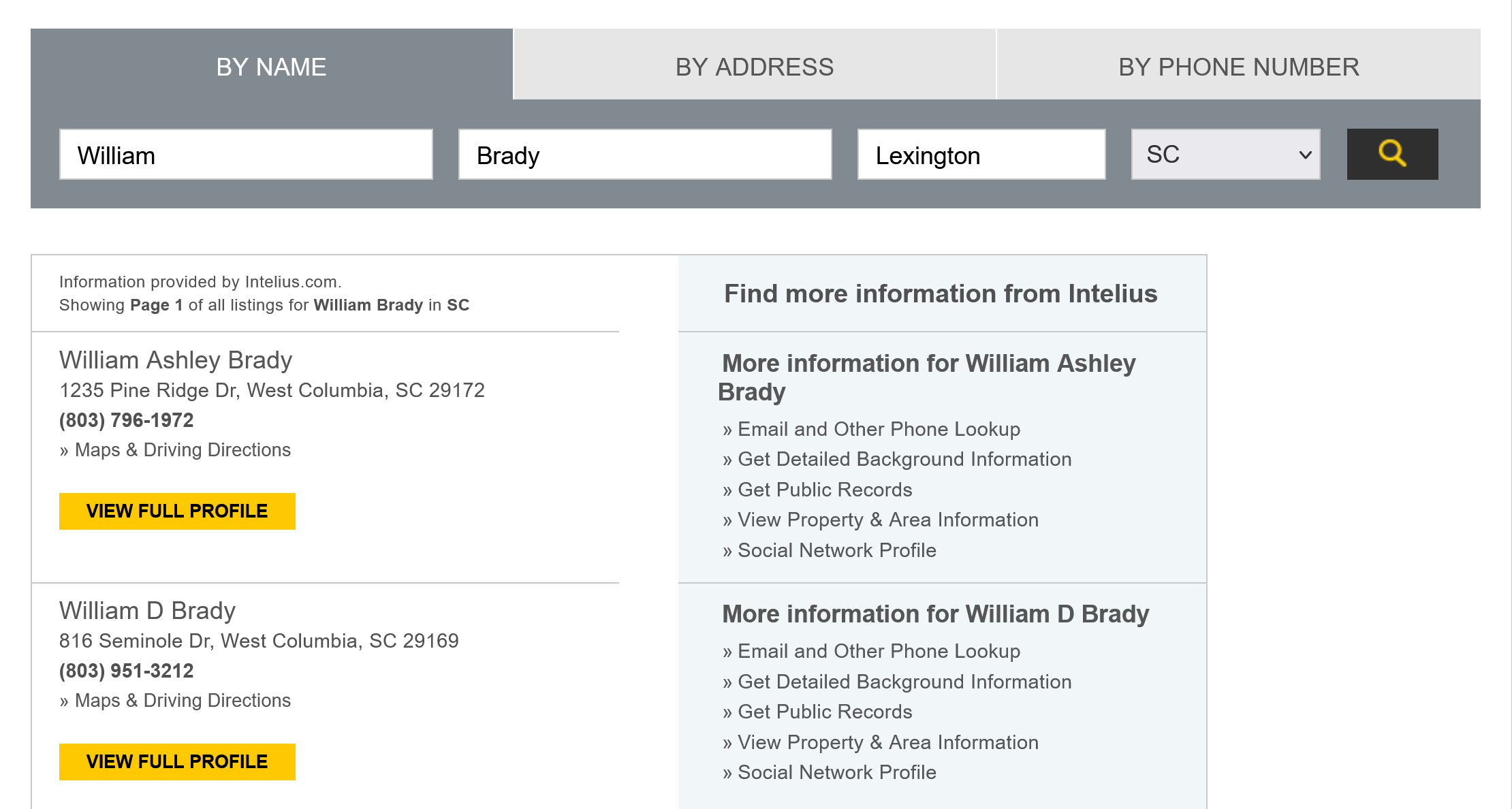Open Social Network Profile for William Ashley Brady
Viewport: 1512px width, 809px height.
coord(837,550)
